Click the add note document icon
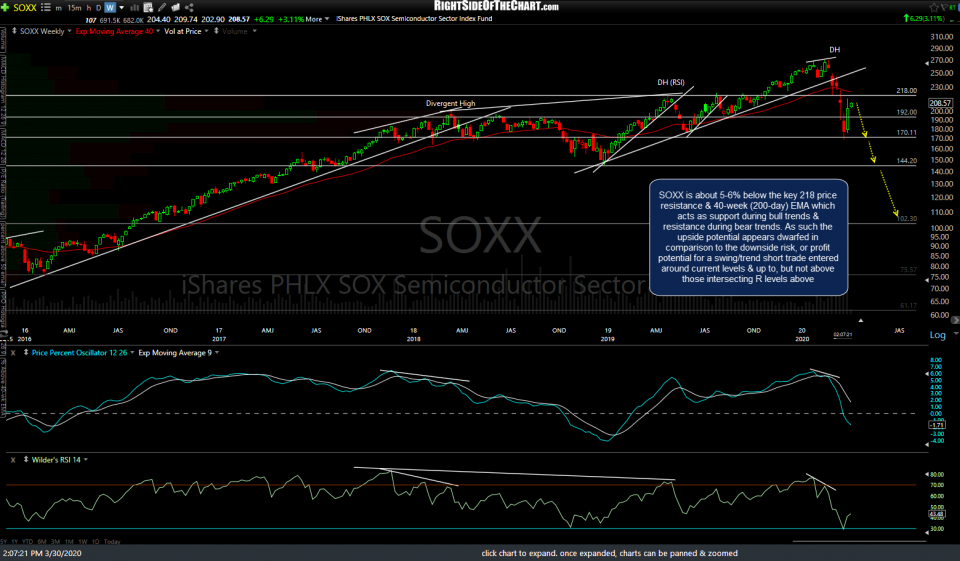 (x=148, y=8)
